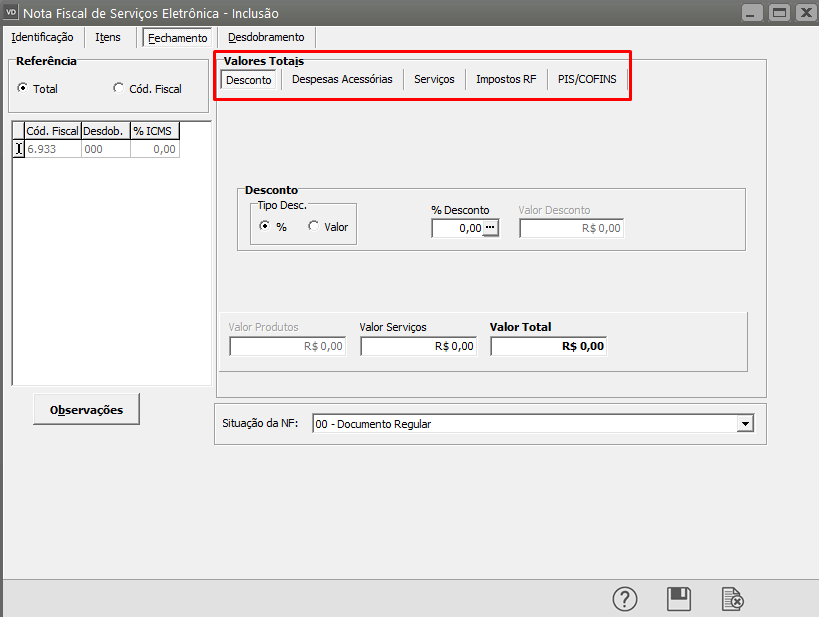Expand the Situação da NF dropdown

tap(744, 424)
